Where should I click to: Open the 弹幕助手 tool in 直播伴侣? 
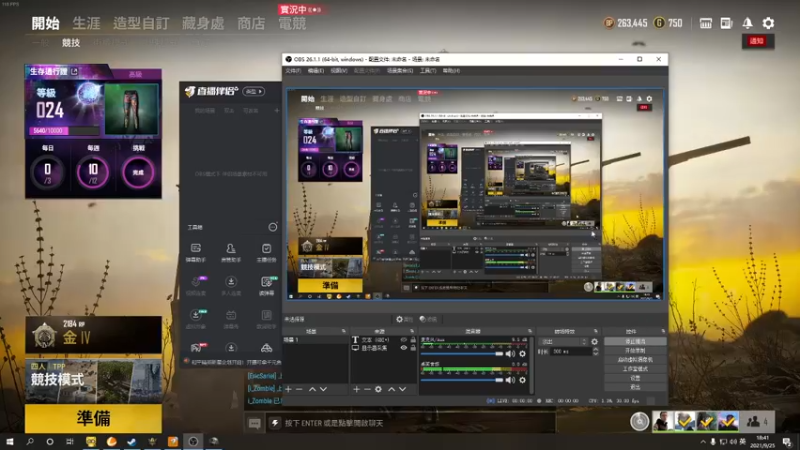(195, 253)
